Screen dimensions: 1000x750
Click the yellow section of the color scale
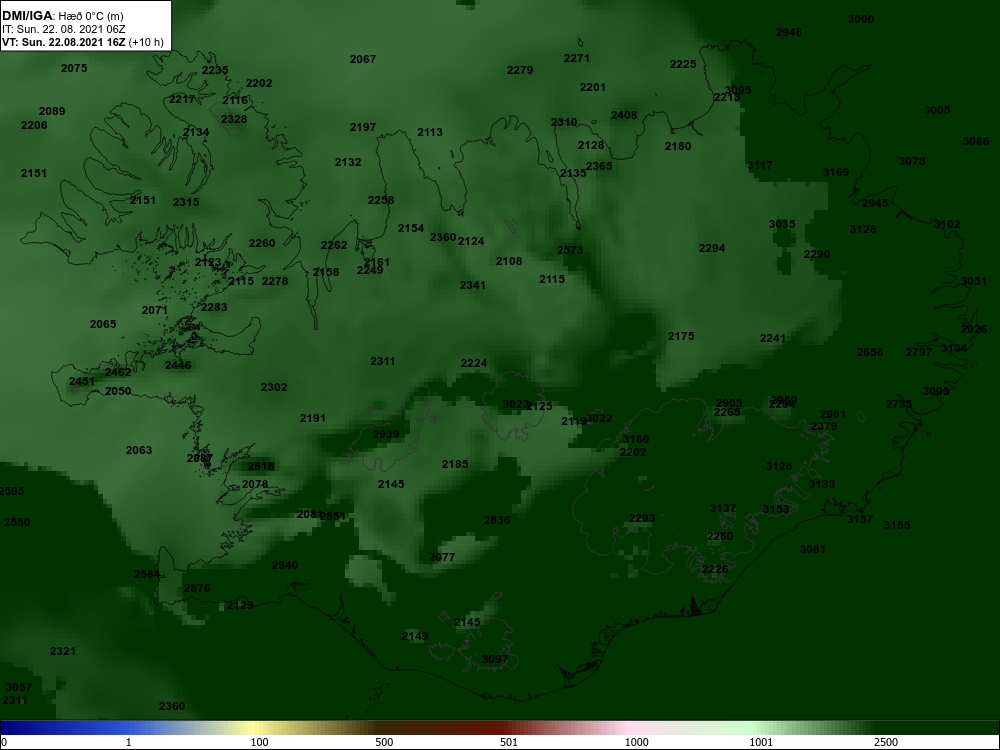(x=255, y=728)
